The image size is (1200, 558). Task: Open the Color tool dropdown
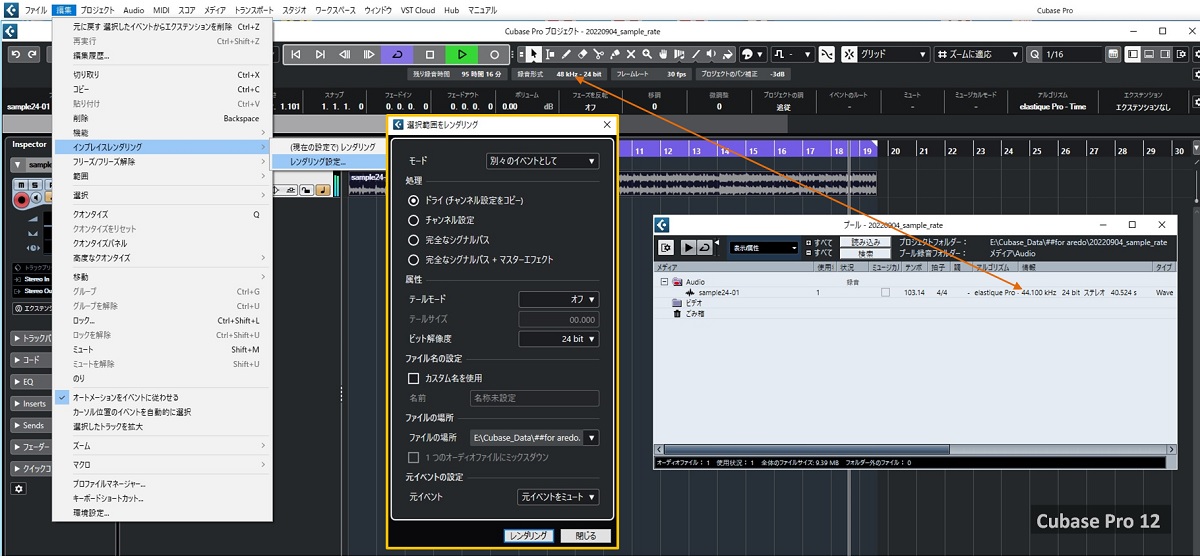click(x=753, y=54)
